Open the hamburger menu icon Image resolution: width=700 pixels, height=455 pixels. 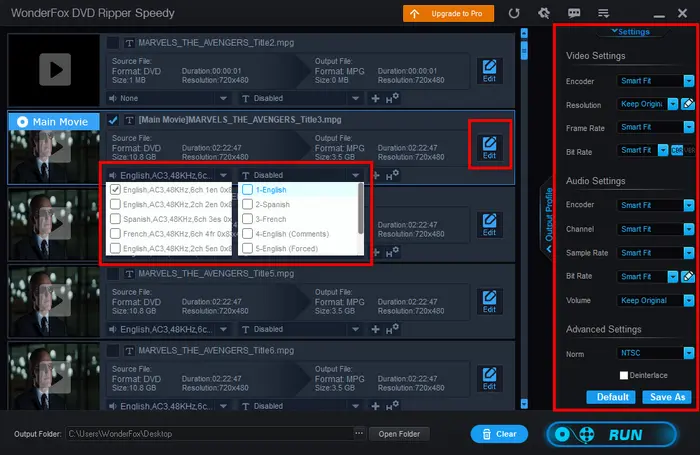tap(604, 13)
